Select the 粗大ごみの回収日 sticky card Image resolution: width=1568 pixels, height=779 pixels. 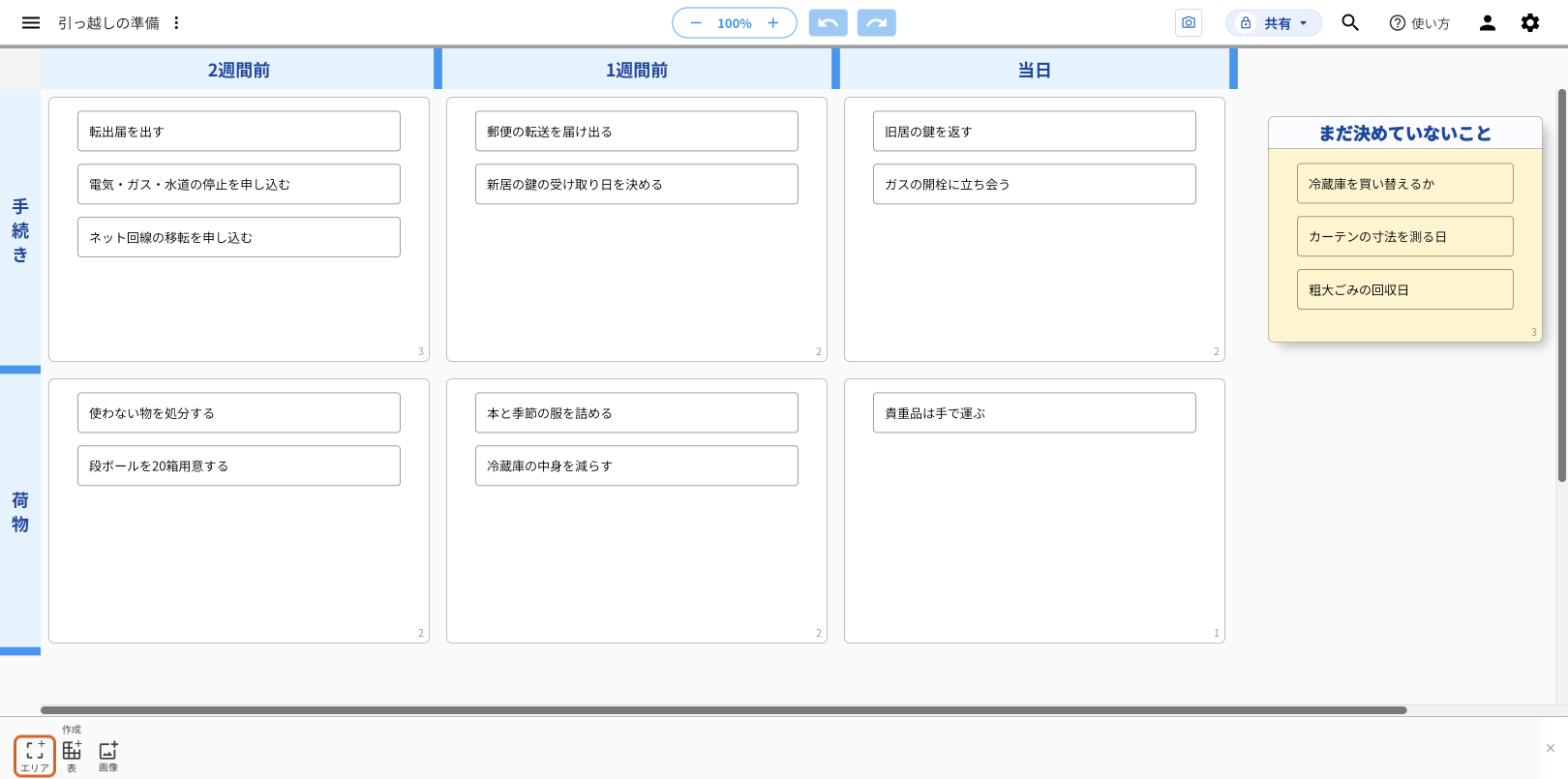(x=1405, y=289)
